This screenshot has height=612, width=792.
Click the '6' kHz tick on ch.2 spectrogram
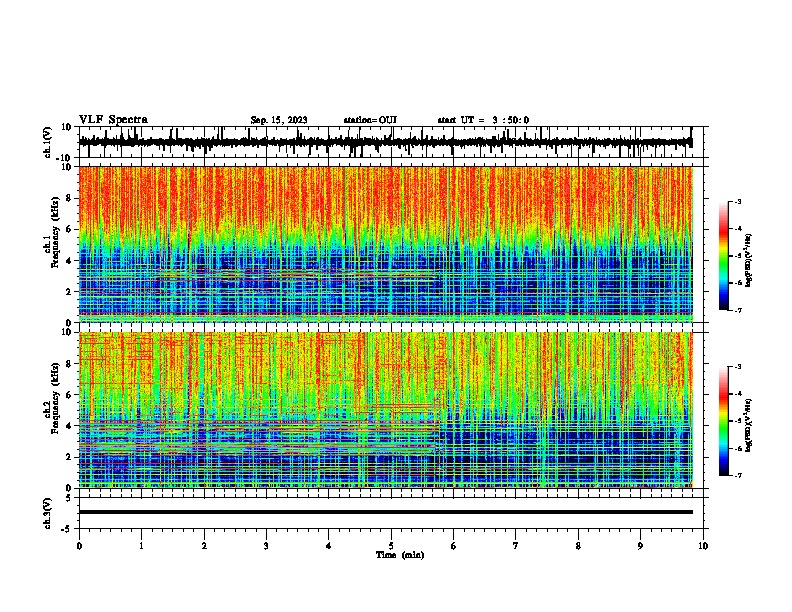(70, 395)
